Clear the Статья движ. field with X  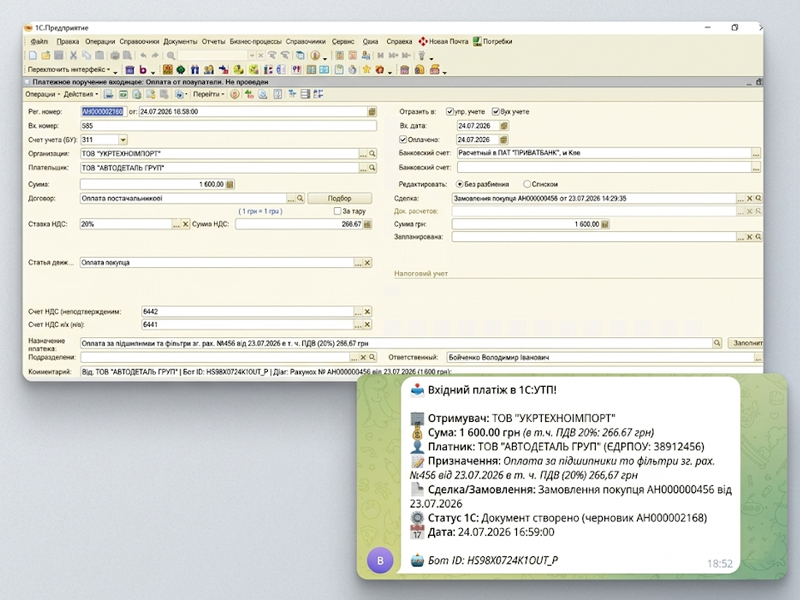367,263
